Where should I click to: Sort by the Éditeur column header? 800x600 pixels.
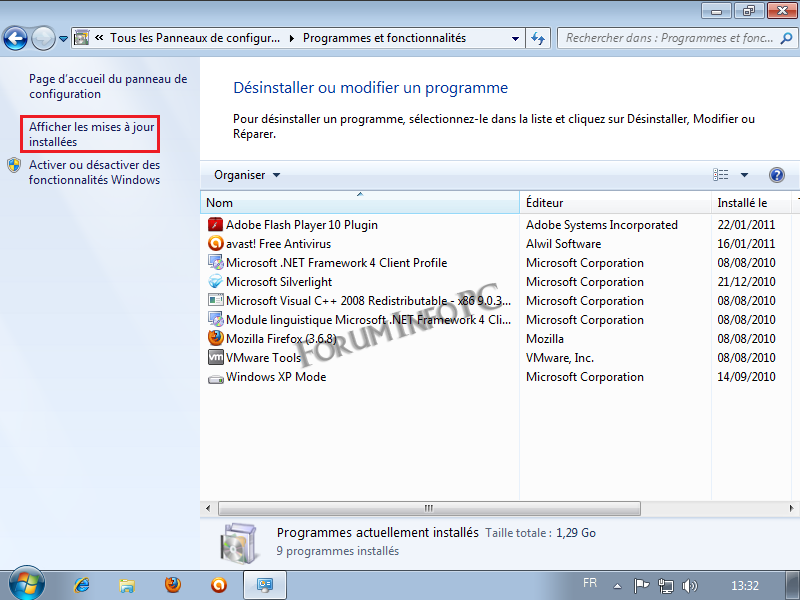[x=615, y=203]
